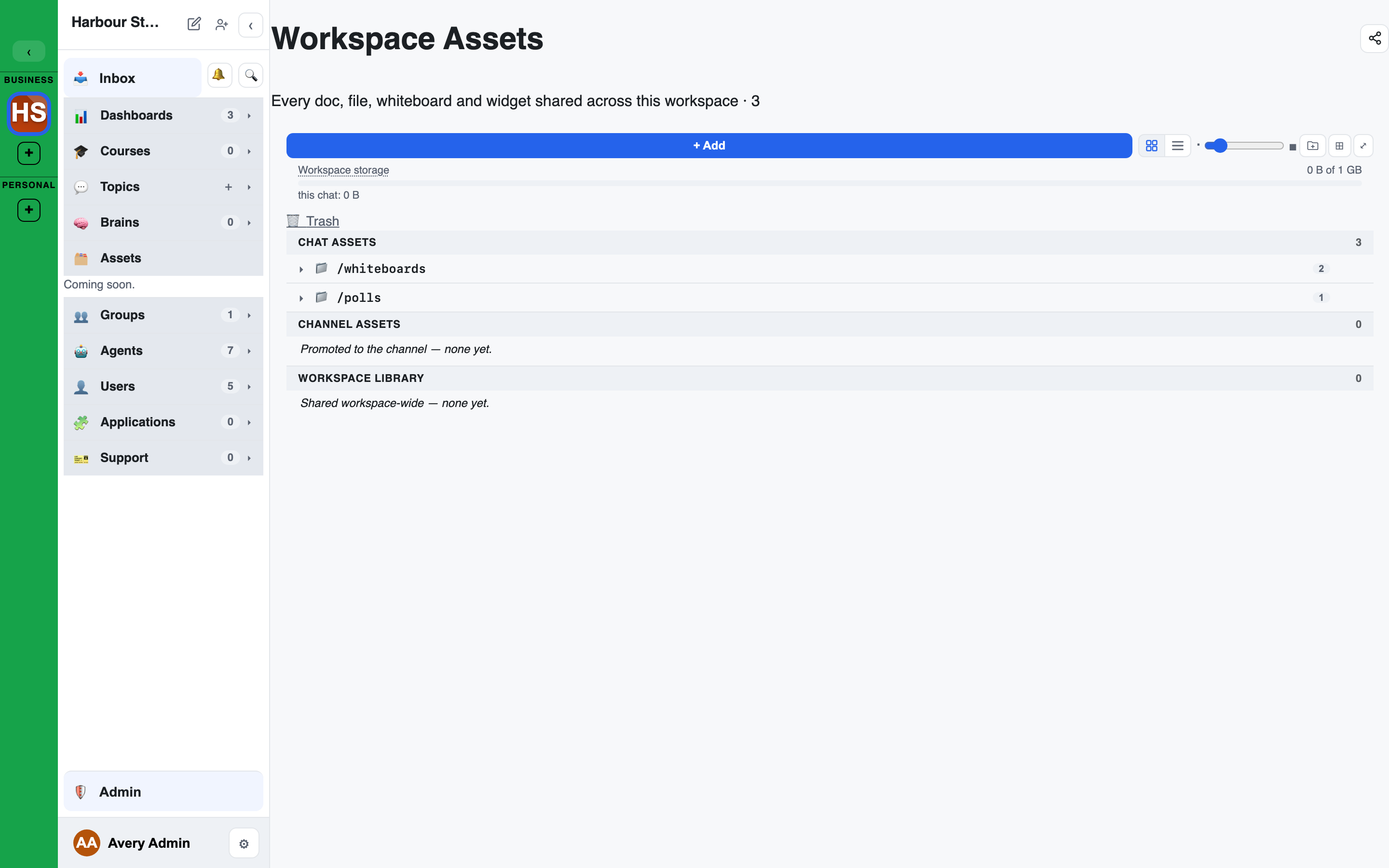Click the /whiteboards count badge 2
The height and width of the screenshot is (868, 1389).
pos(1321,268)
